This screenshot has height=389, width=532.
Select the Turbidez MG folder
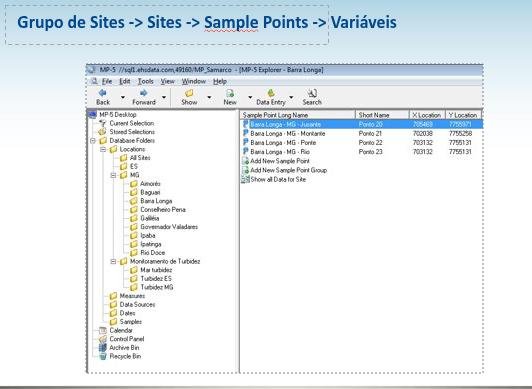[x=157, y=287]
